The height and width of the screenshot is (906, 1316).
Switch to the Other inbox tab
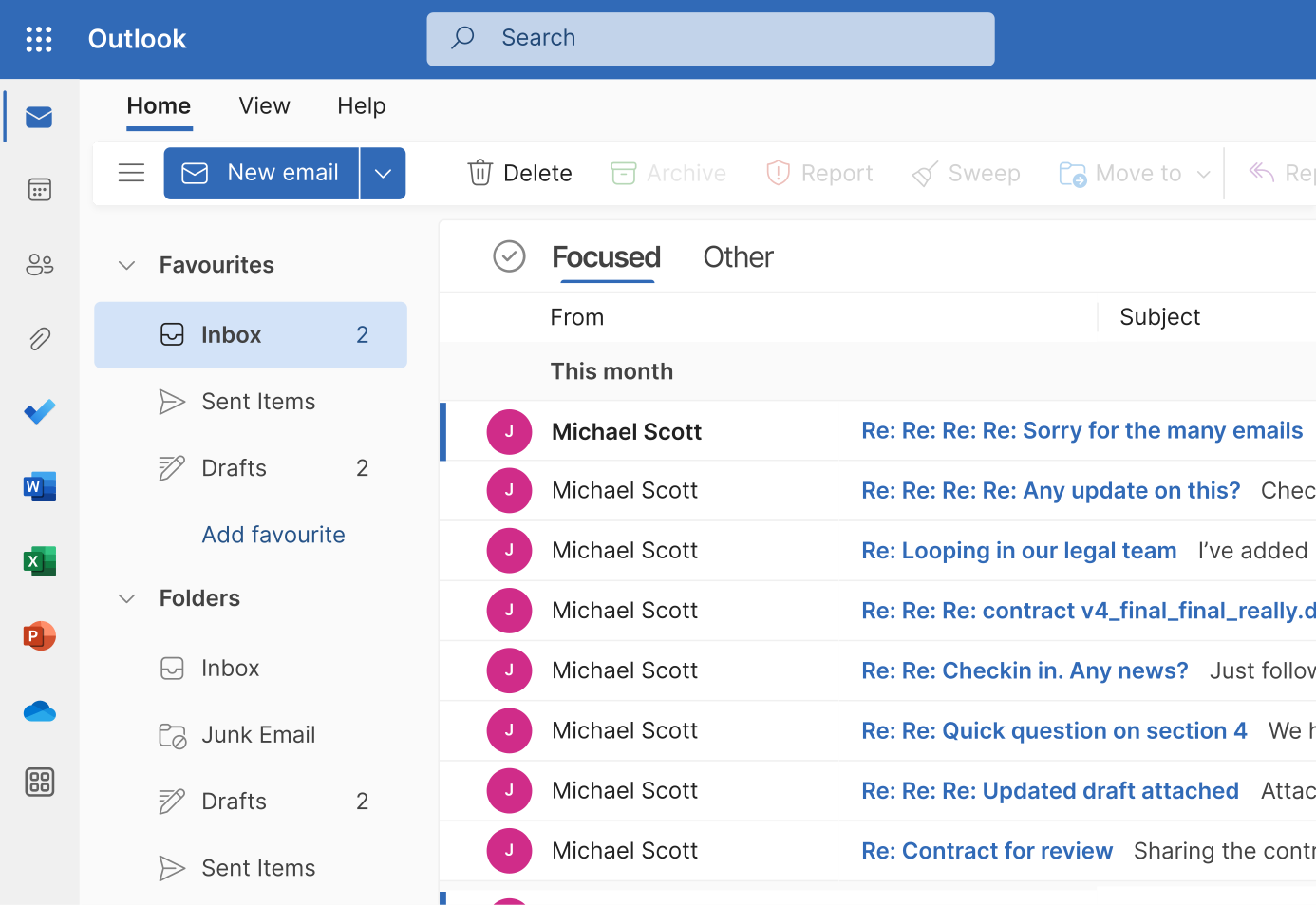click(738, 257)
